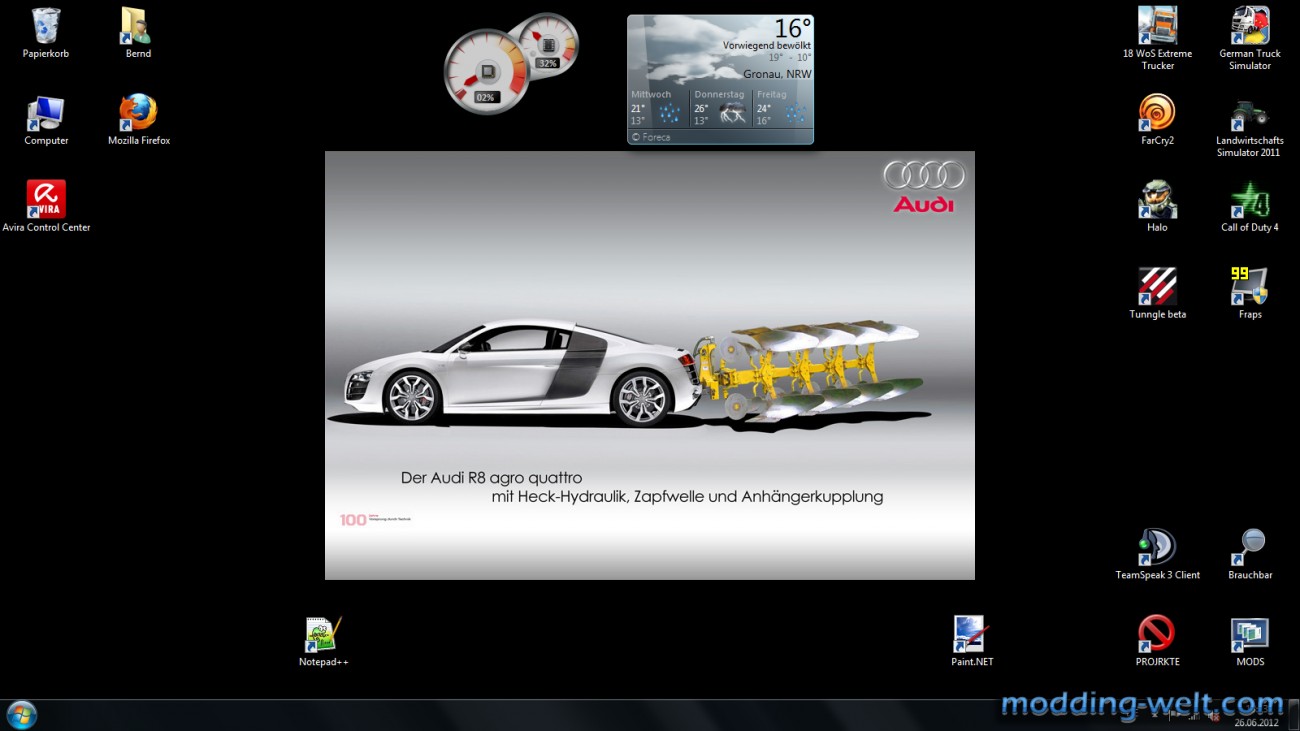The image size is (1300, 731).
Task: Open the Tunngle beta shortcut
Action: [1157, 293]
